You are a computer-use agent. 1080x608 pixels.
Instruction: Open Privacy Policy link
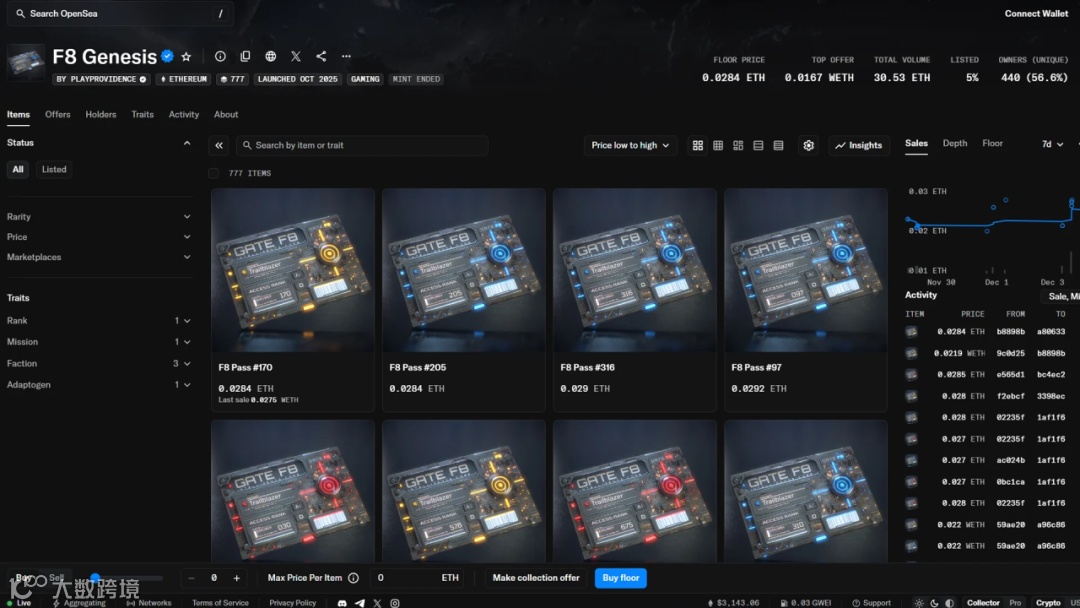293,602
